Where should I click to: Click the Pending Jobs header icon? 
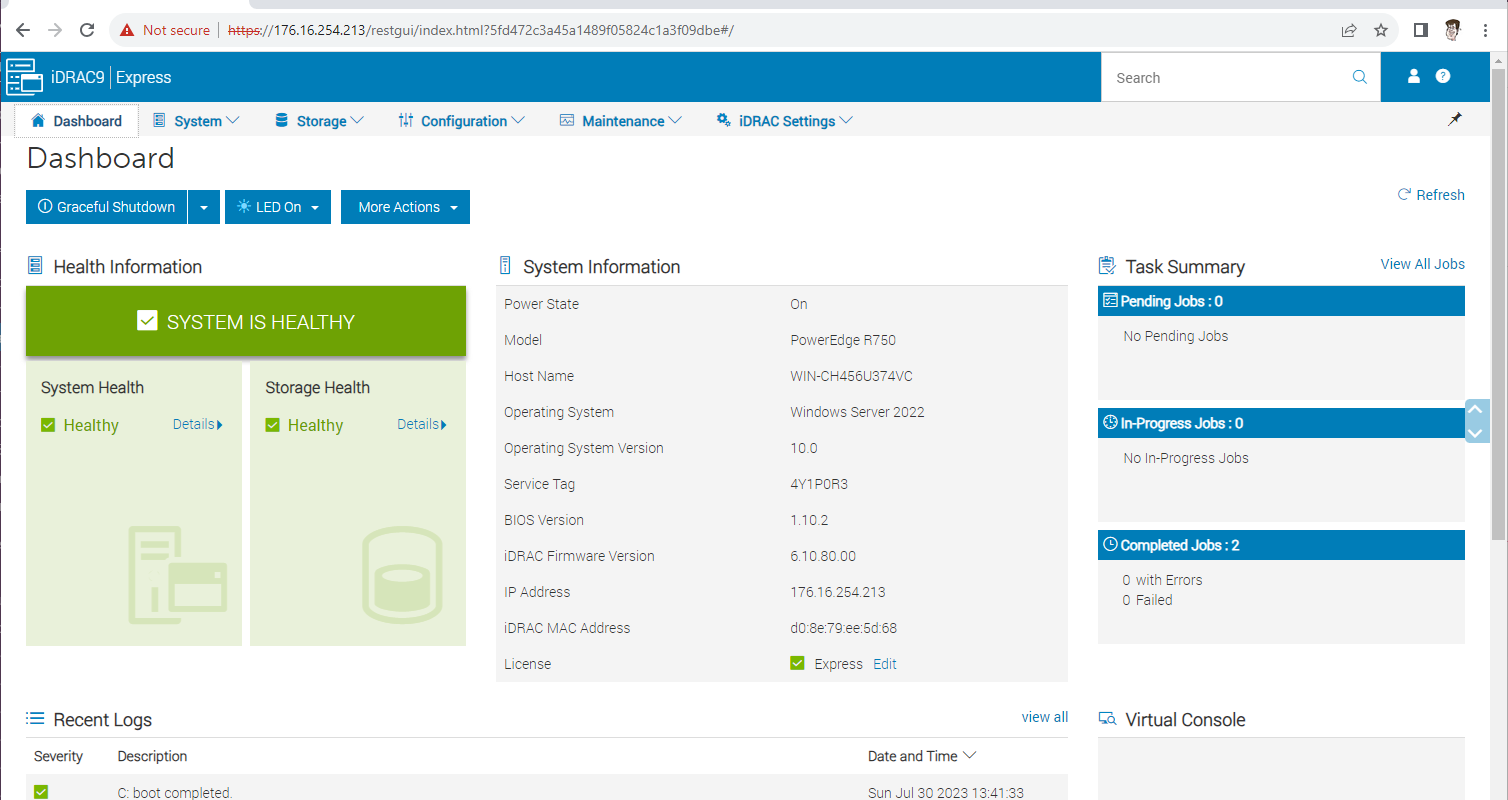point(1109,300)
